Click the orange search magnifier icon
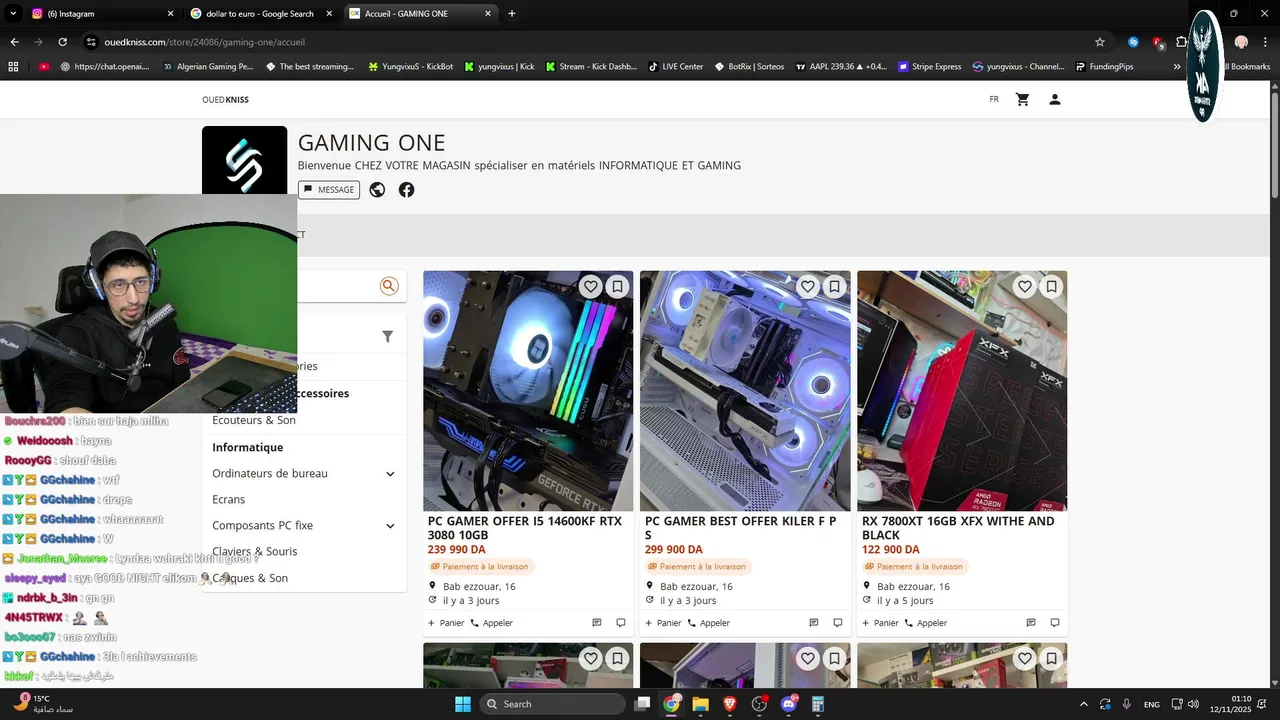 [389, 287]
